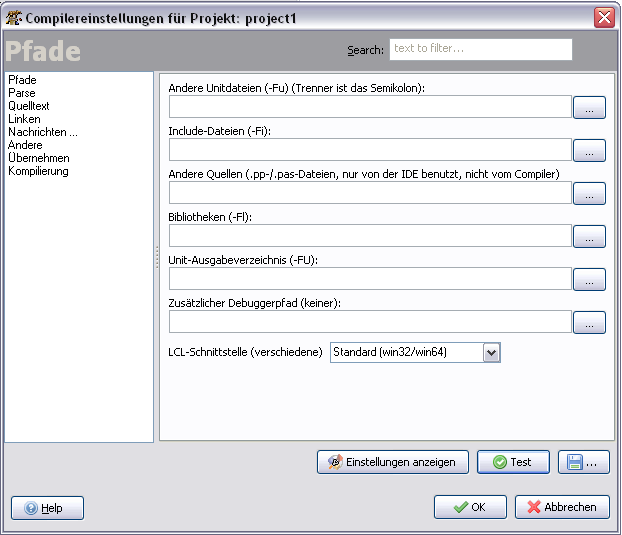Screen dimensions: 622x535
Task: Click the Test button with green check icon
Action: tap(513, 462)
